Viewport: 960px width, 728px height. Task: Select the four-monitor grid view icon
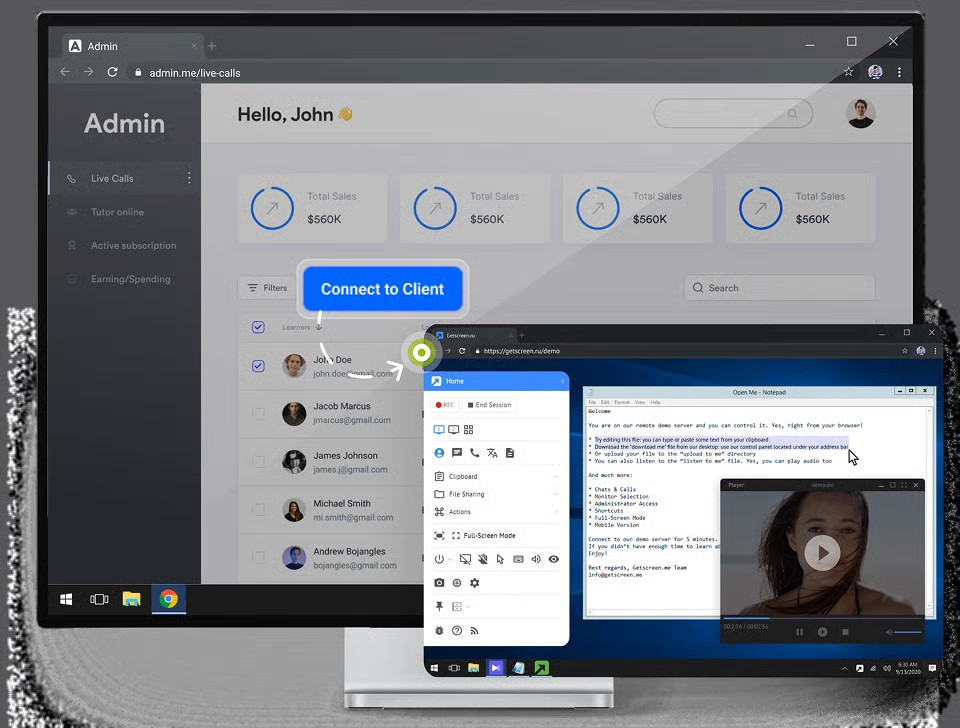[x=468, y=429]
